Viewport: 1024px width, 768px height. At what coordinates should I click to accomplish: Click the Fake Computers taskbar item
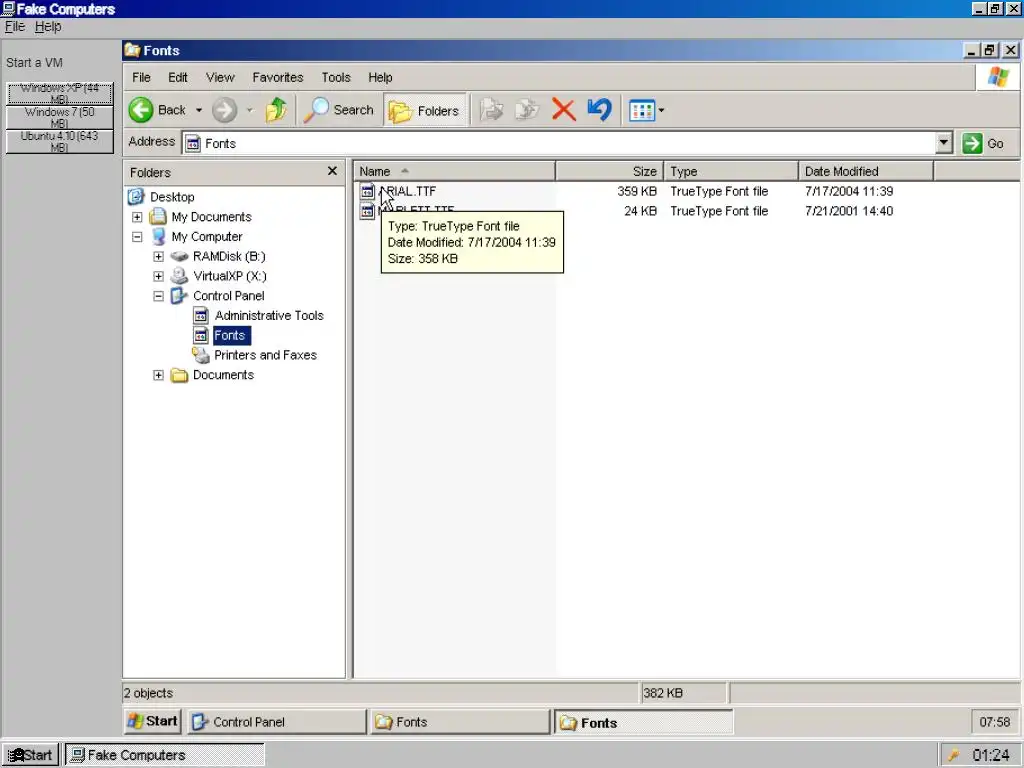pos(165,755)
